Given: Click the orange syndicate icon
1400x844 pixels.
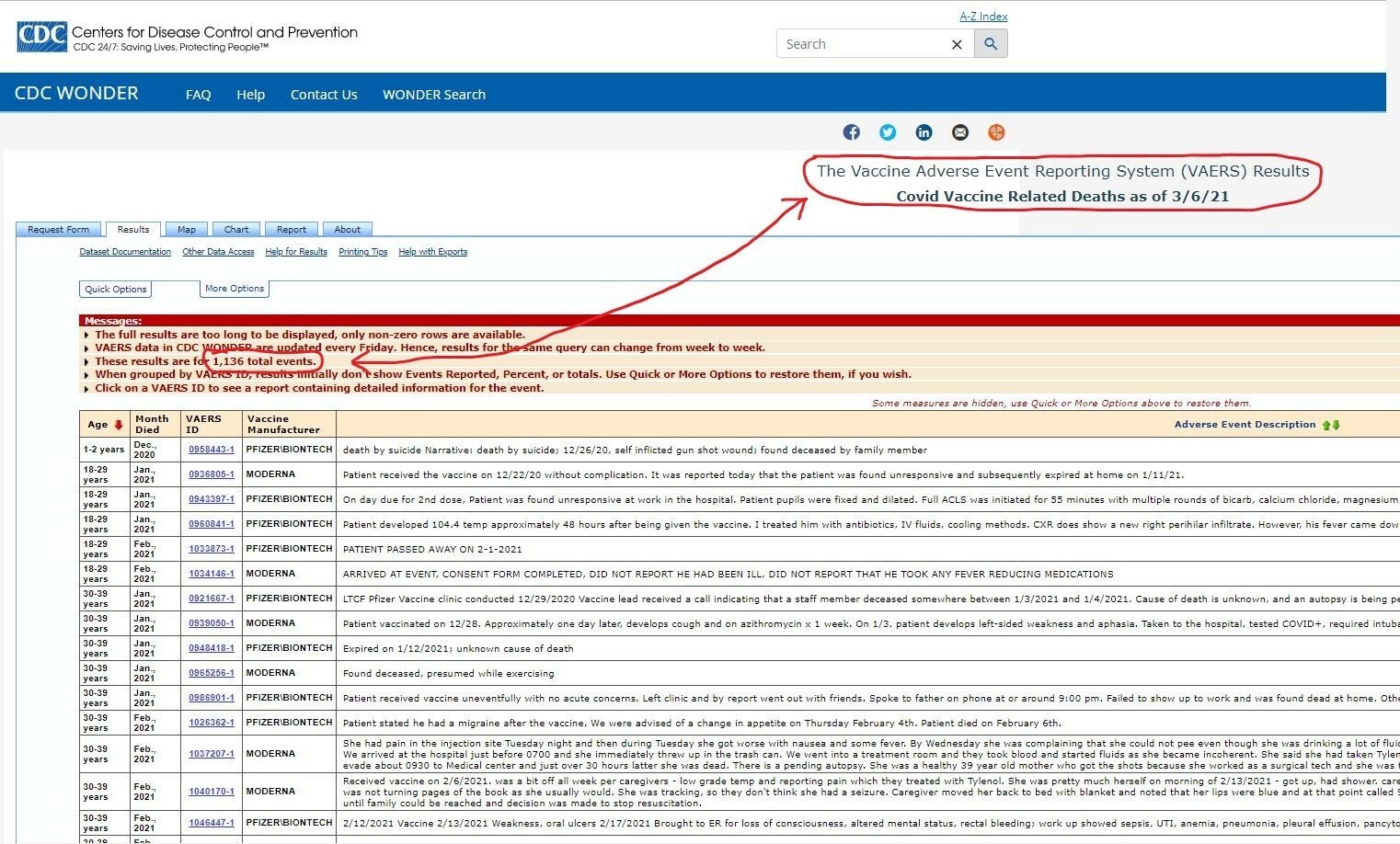Looking at the screenshot, I should coord(996,132).
